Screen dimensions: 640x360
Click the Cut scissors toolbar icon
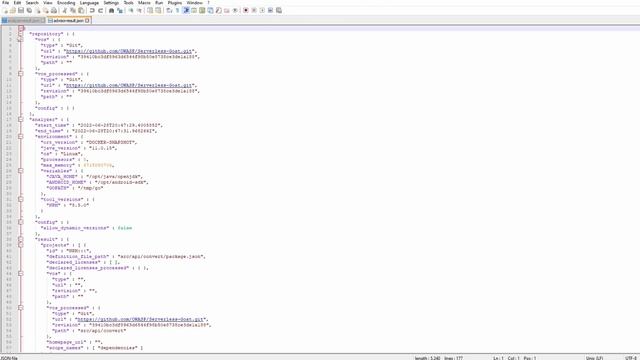coord(64,10)
